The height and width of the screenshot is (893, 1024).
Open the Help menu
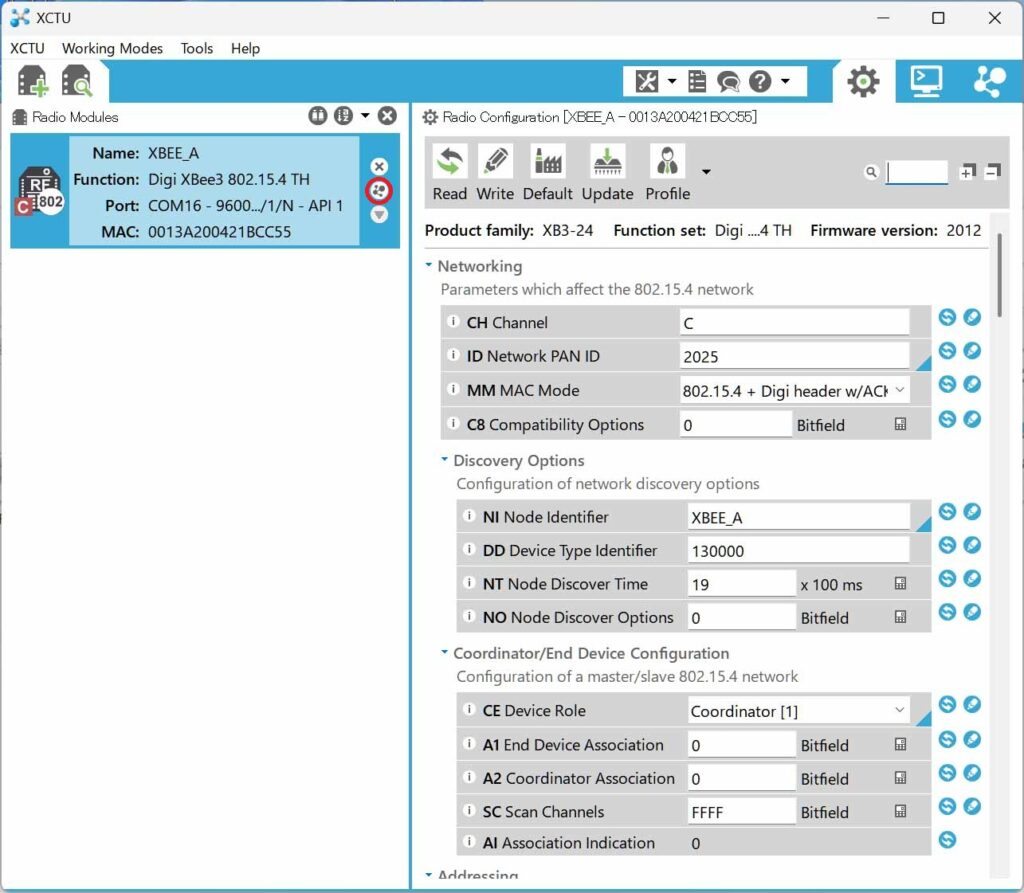[x=246, y=48]
